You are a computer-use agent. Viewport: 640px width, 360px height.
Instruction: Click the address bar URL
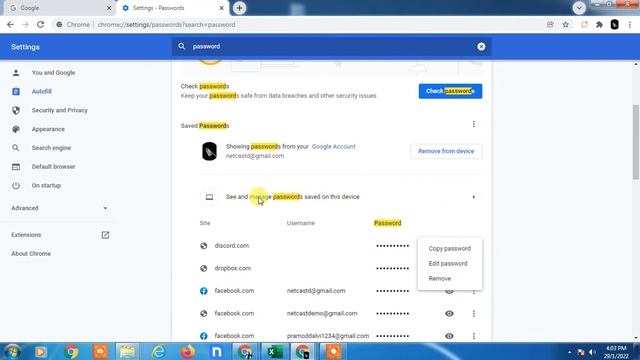coord(167,24)
